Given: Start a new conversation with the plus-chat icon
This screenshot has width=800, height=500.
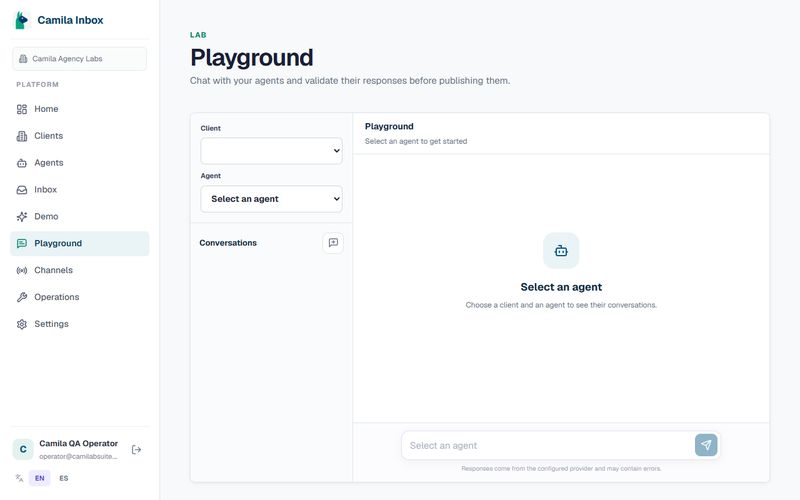Looking at the screenshot, I should pyautogui.click(x=333, y=243).
